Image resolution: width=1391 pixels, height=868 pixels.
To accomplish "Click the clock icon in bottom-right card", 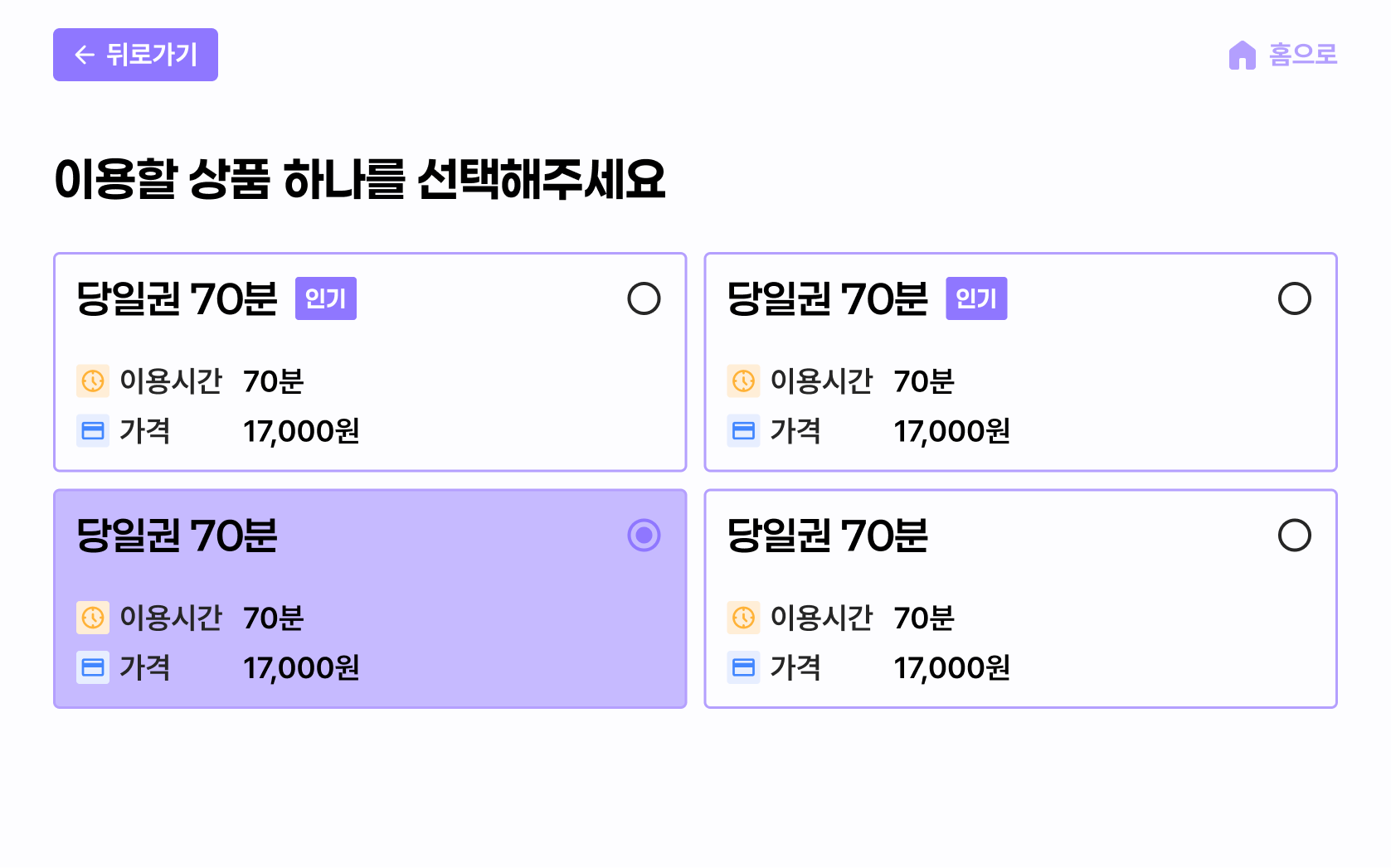I will [x=743, y=618].
